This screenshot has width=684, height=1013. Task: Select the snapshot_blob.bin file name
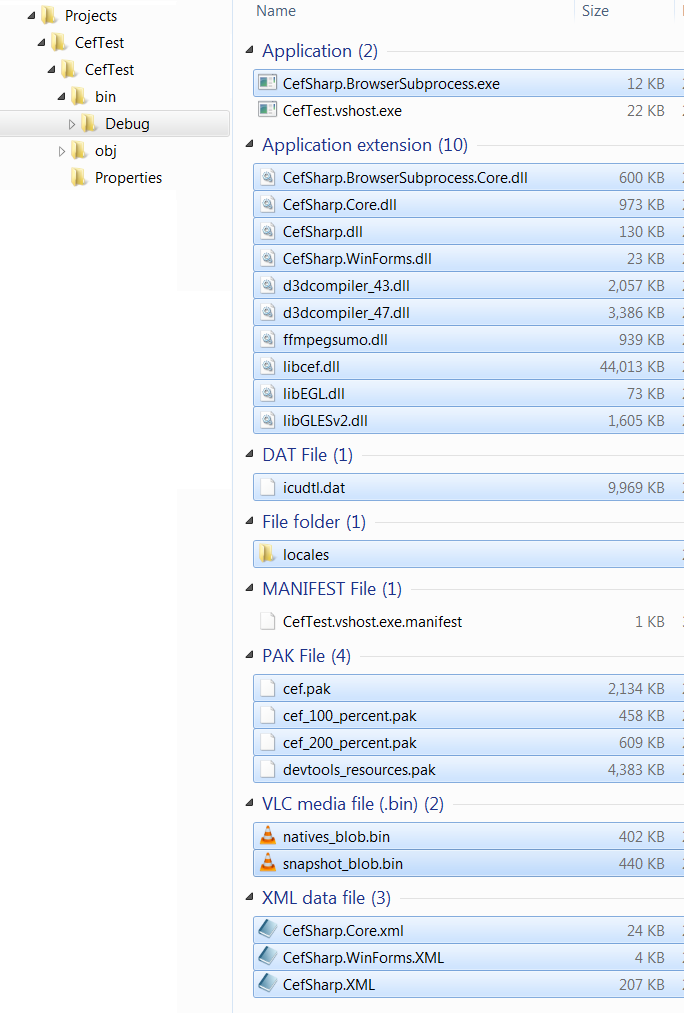pyautogui.click(x=343, y=864)
